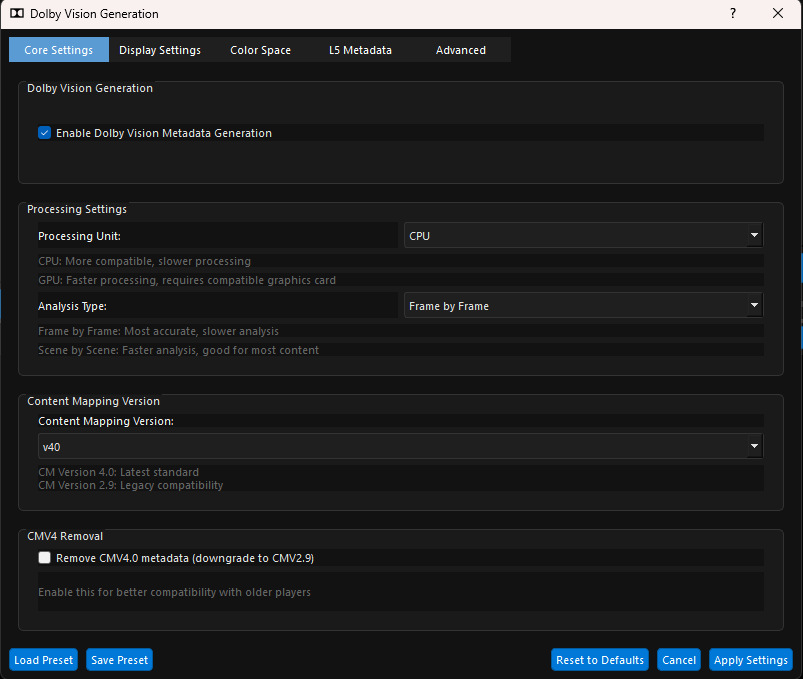Click 'Scene by Scene: Faster analysis' hint text

point(178,350)
